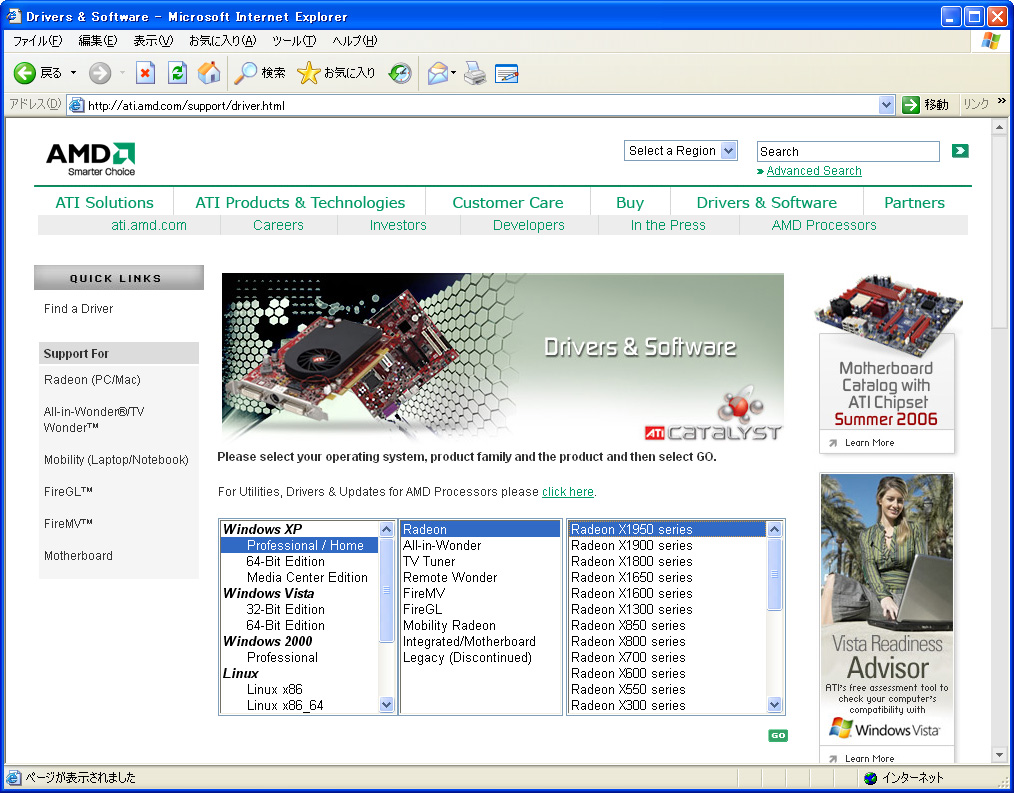1014x793 pixels.
Task: Open the Favorites star toolbar icon
Action: [309, 73]
